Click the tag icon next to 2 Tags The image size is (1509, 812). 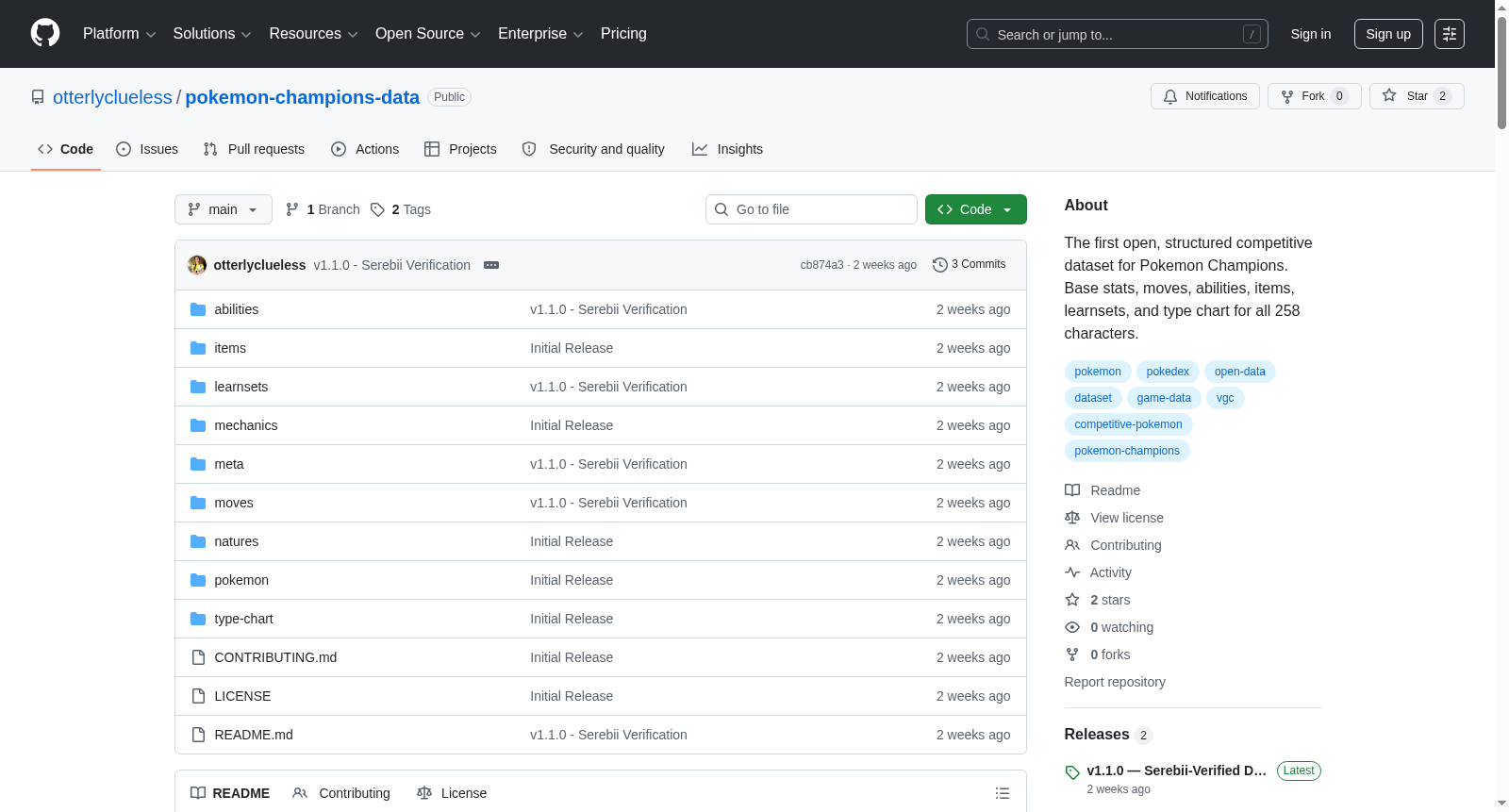(x=377, y=209)
